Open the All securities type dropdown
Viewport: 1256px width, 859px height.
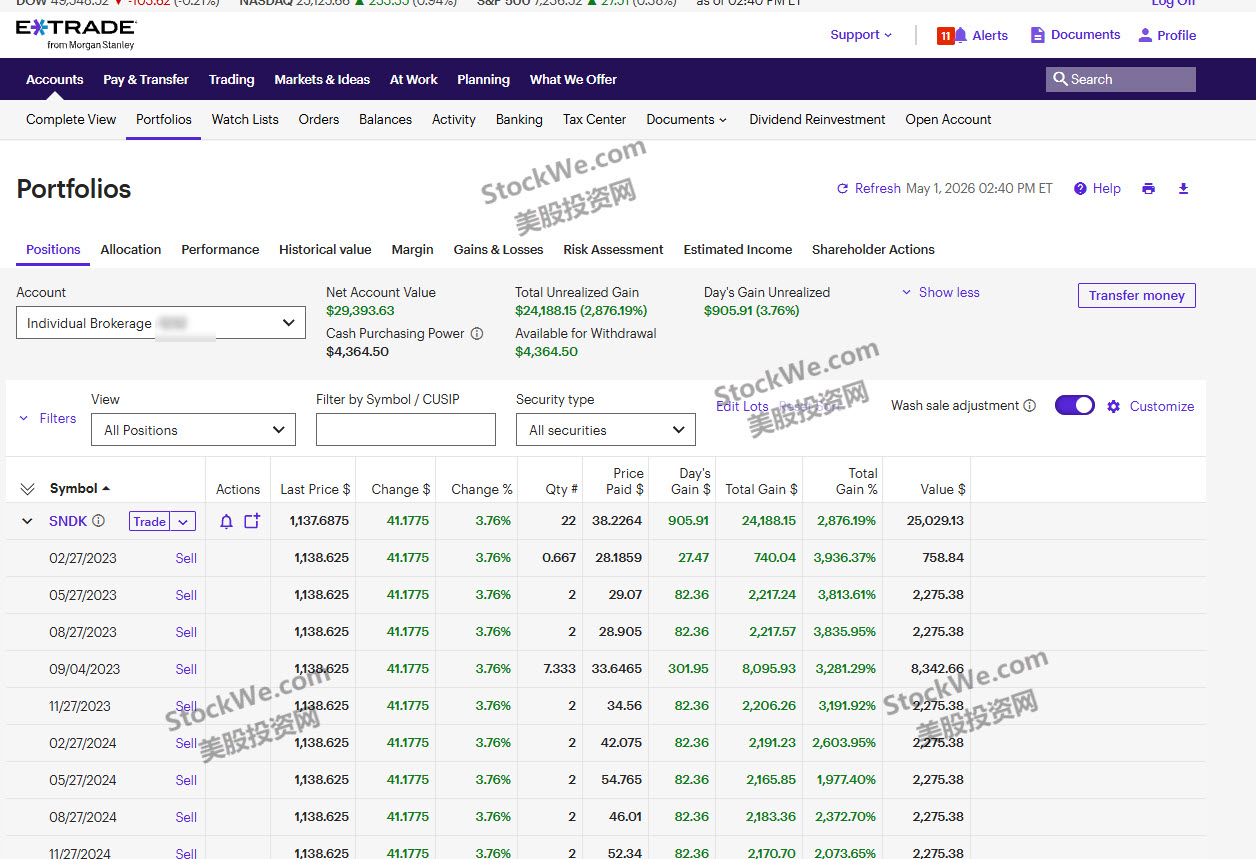[x=606, y=430]
